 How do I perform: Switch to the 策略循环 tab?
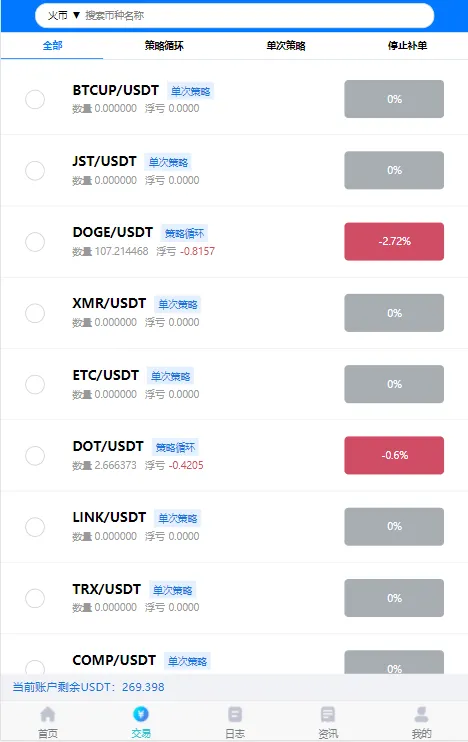(164, 46)
